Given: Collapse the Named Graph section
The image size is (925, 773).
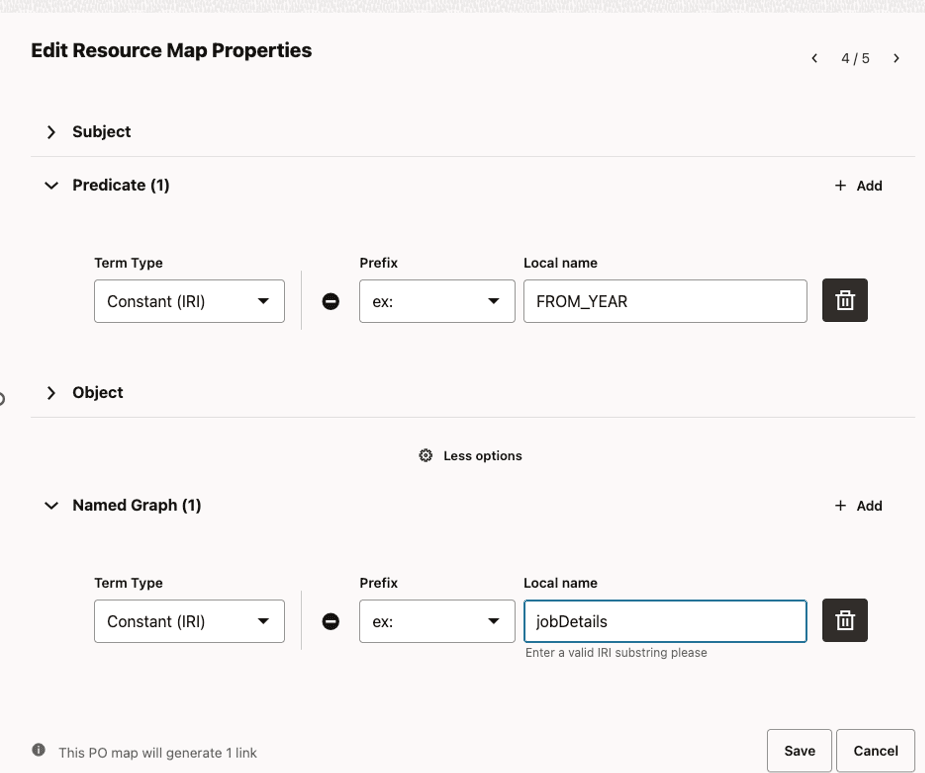Looking at the screenshot, I should point(51,505).
